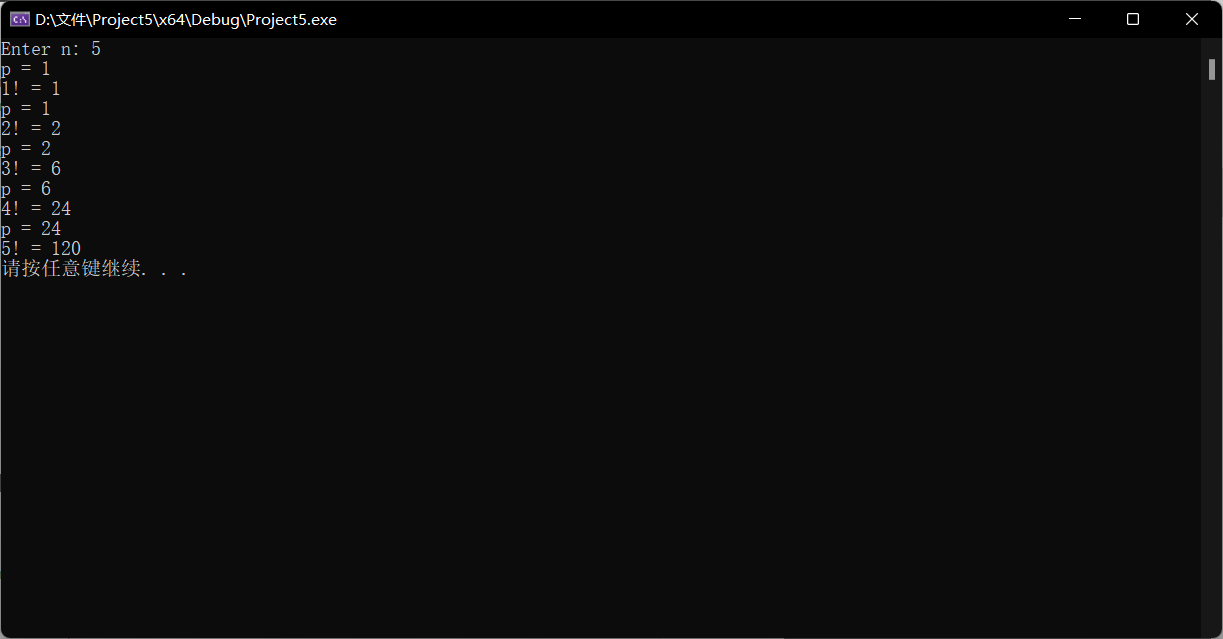Minimize the Project5.exe console window
The width and height of the screenshot is (1223, 639).
(x=1075, y=19)
